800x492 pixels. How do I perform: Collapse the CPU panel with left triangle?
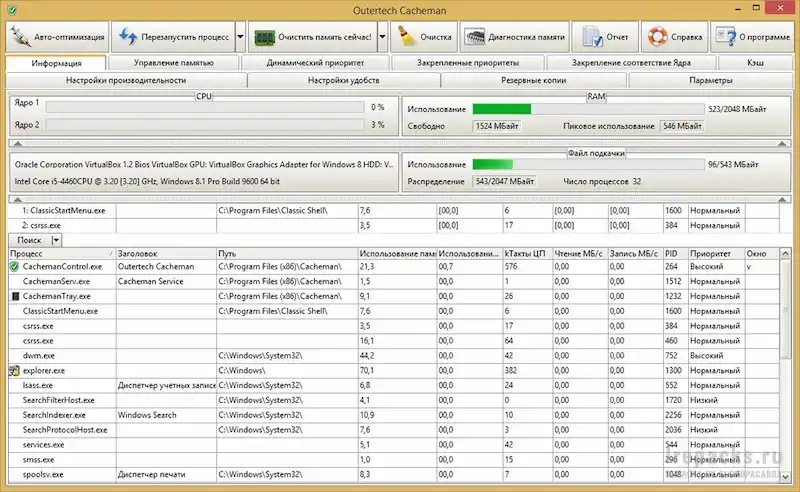[17, 144]
